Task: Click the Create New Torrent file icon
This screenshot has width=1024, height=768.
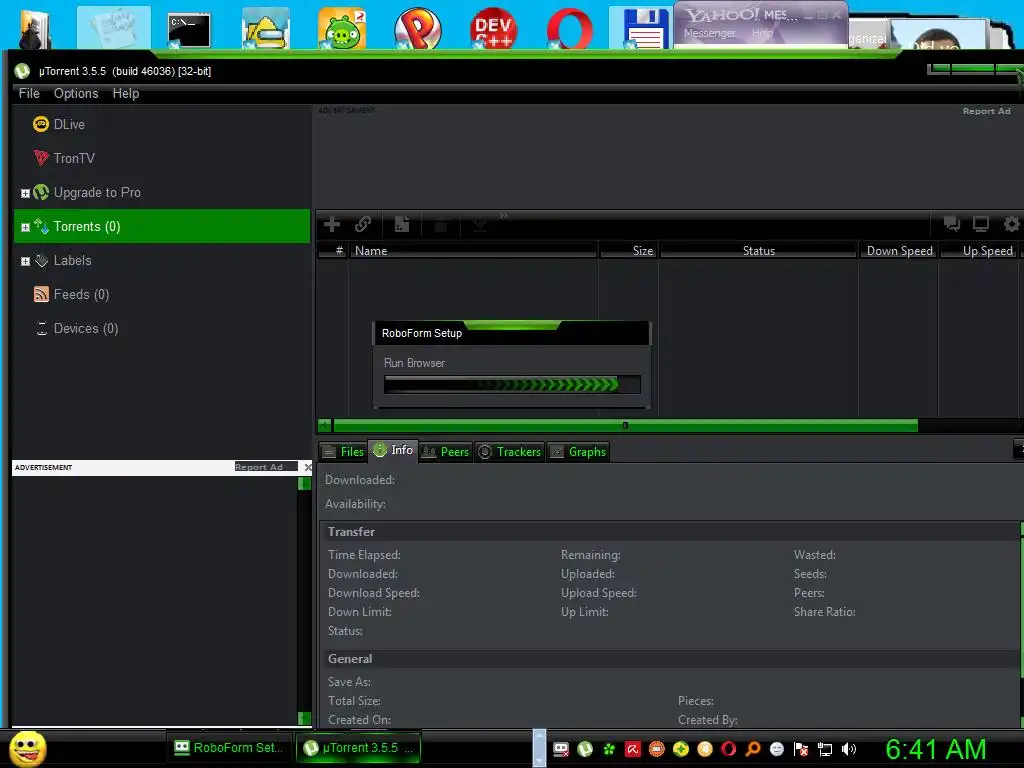Action: tap(402, 225)
